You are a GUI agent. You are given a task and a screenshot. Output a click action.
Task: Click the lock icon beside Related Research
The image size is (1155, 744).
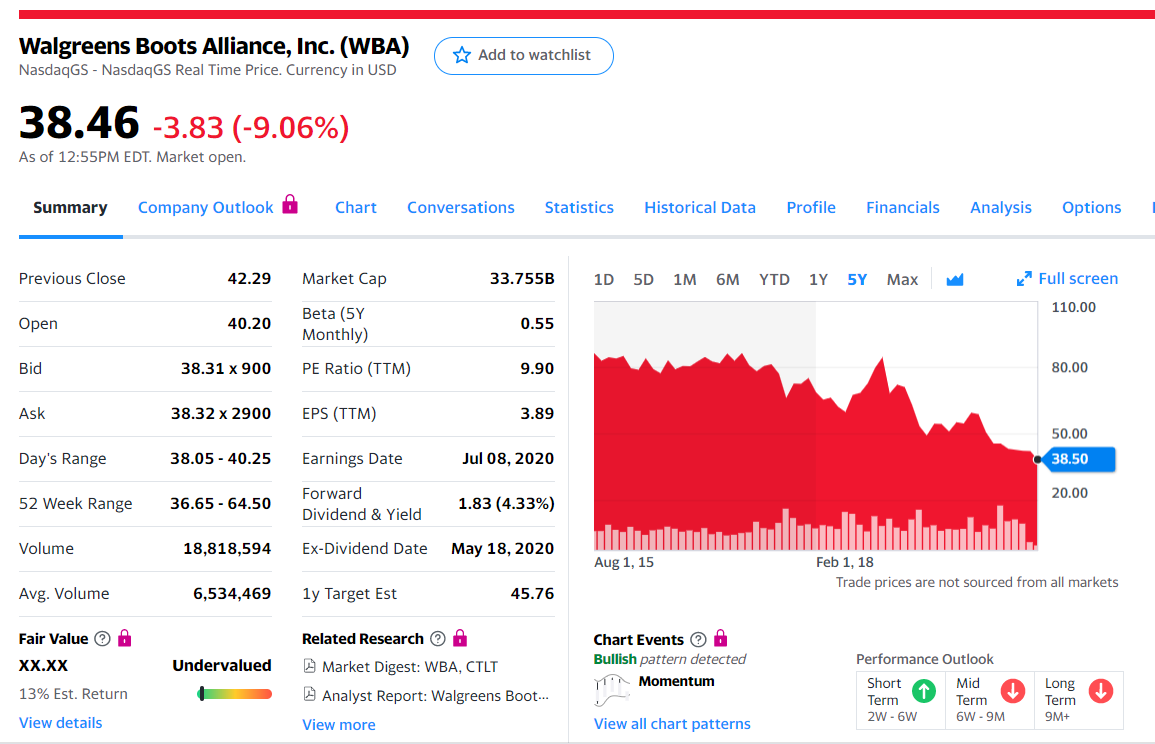pyautogui.click(x=460, y=638)
